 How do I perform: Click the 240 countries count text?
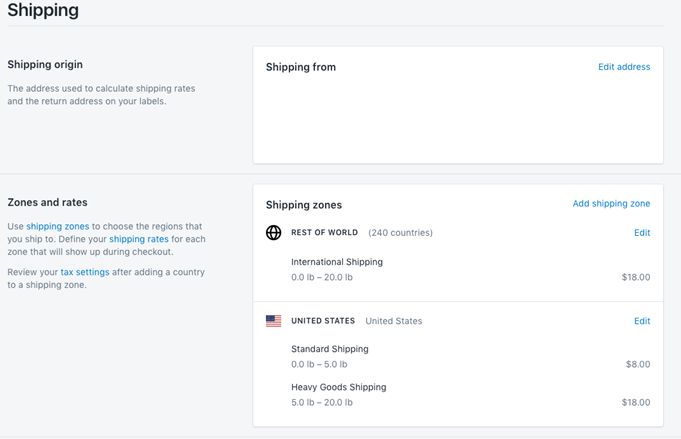click(400, 233)
